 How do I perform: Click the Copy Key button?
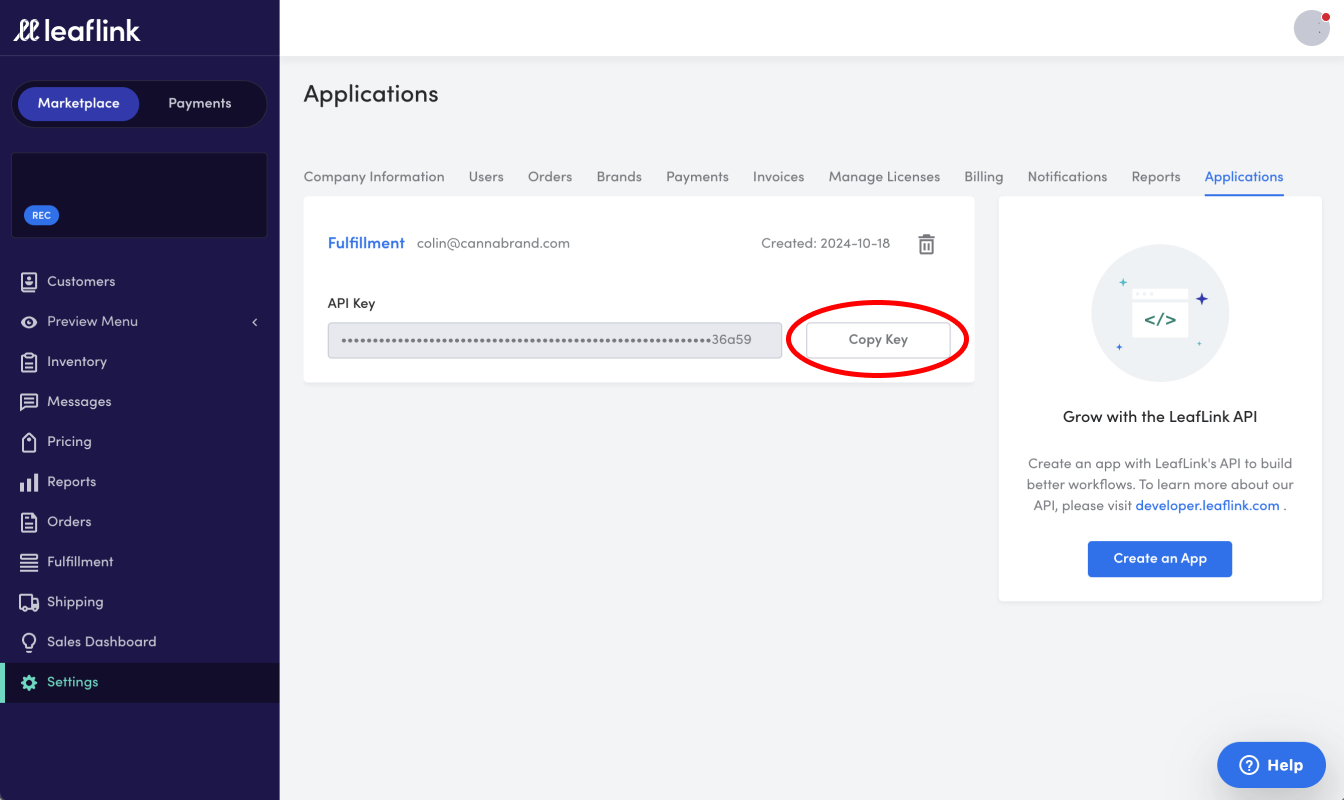click(878, 340)
